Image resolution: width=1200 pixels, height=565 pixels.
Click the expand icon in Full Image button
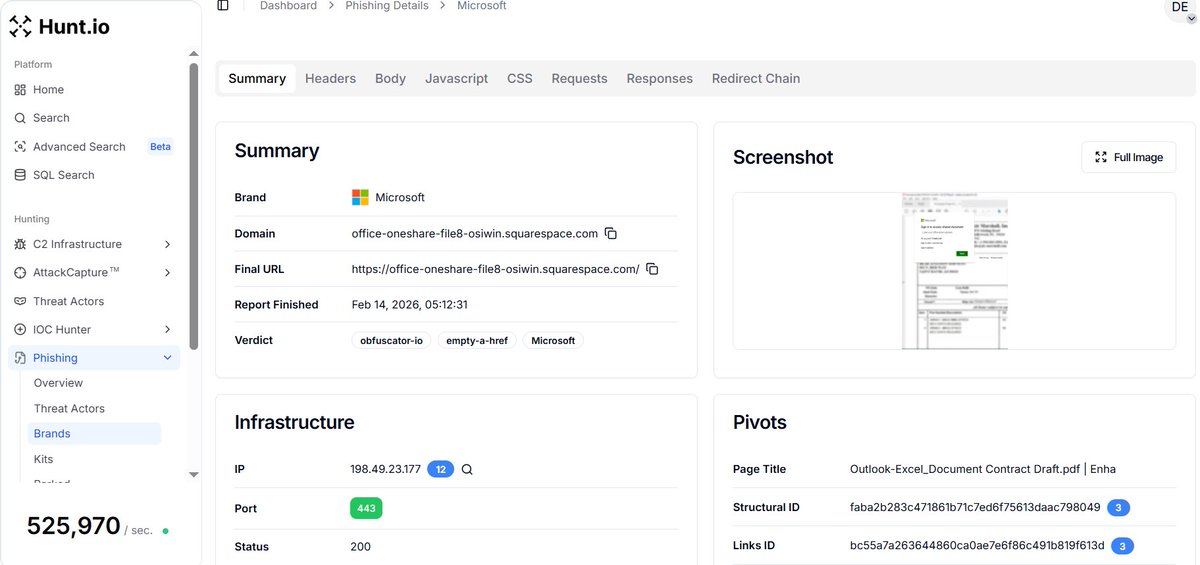click(x=1101, y=157)
